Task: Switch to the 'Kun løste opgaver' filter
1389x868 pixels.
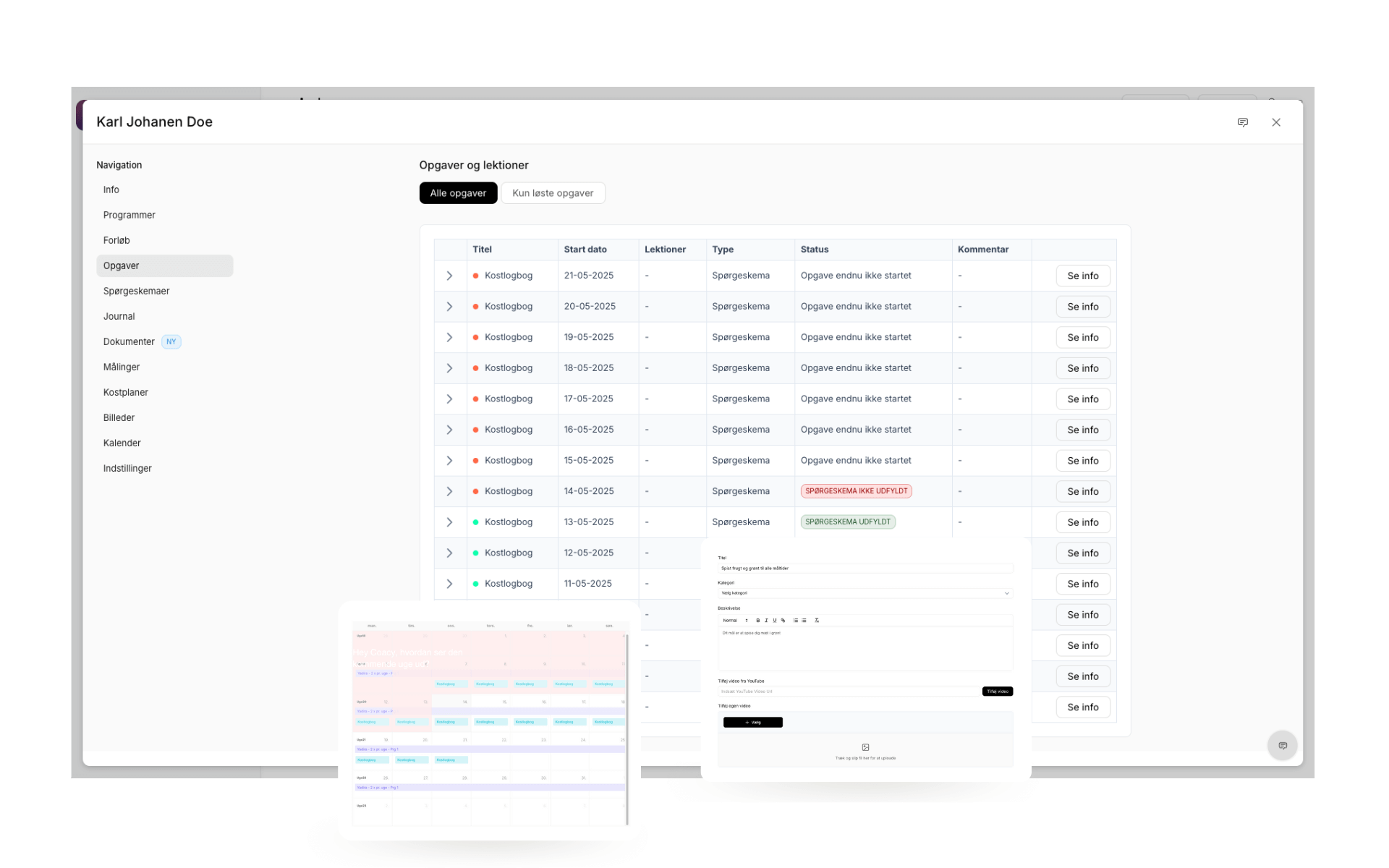Action: [553, 193]
